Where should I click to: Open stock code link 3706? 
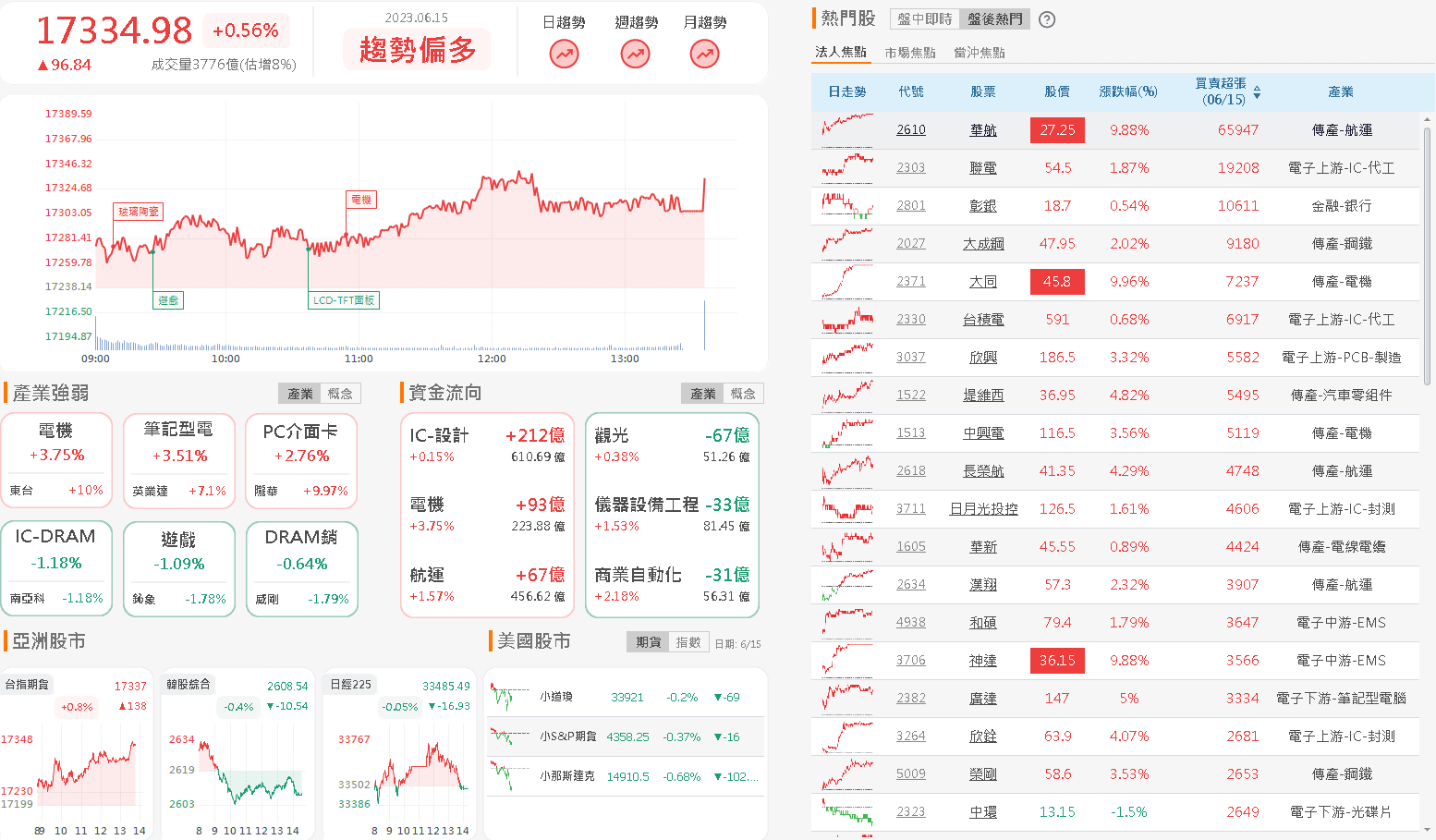[911, 661]
